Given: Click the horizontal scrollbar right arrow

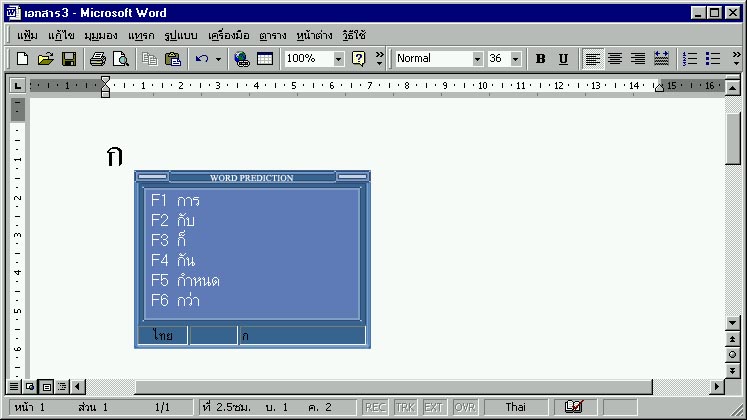Looking at the screenshot, I should (x=717, y=387).
